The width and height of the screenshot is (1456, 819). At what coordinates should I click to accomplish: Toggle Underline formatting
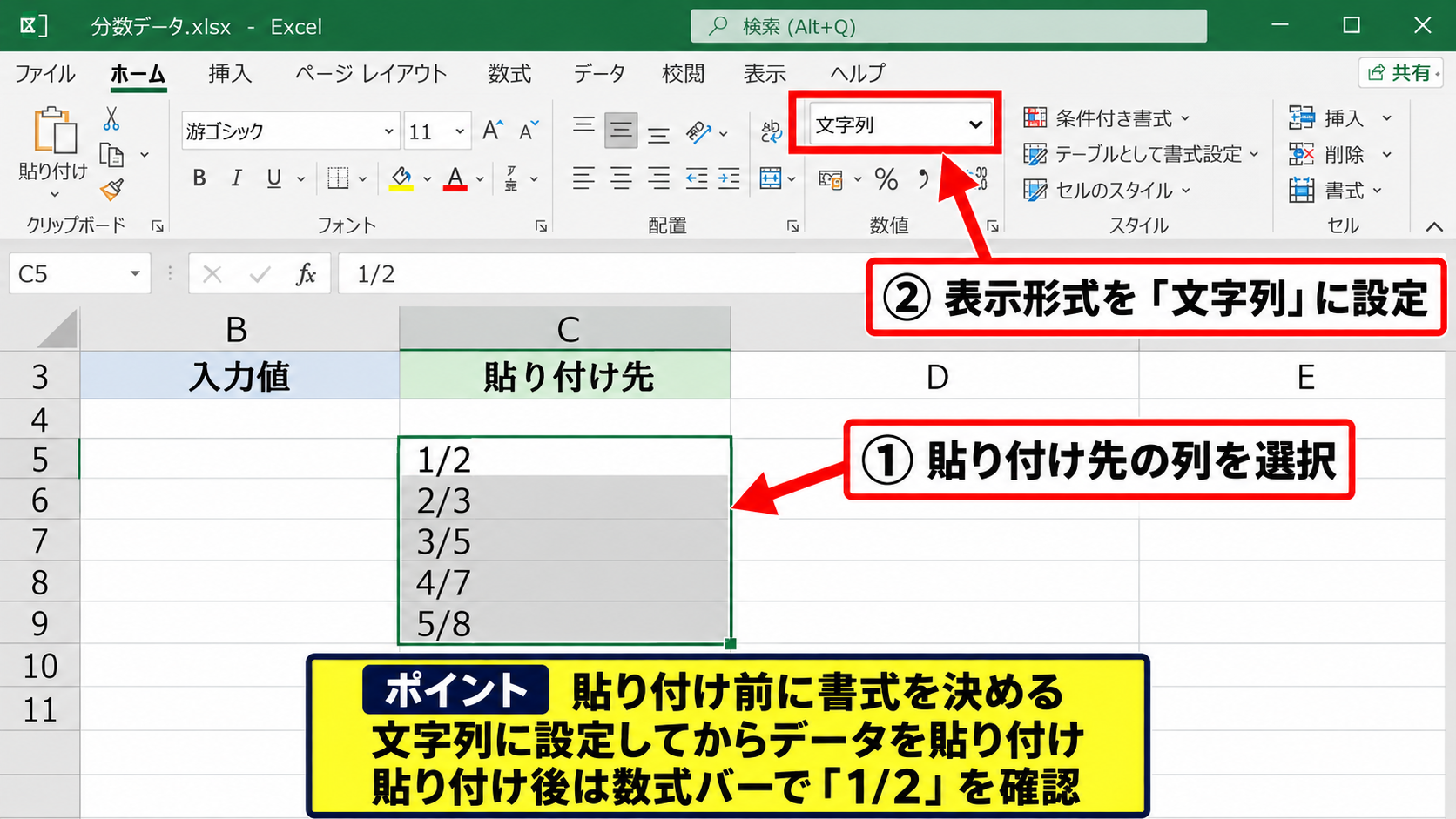274,178
